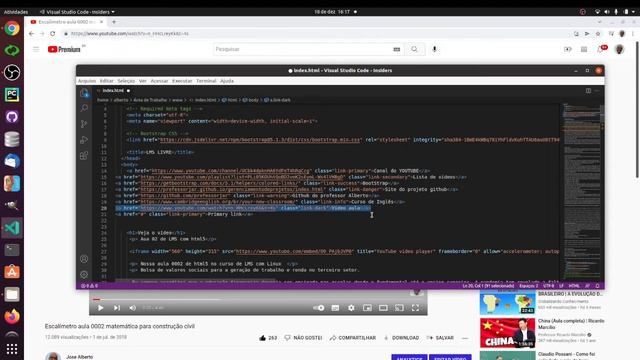Select the index.html editor tab
The image size is (640, 360).
(x=113, y=91)
